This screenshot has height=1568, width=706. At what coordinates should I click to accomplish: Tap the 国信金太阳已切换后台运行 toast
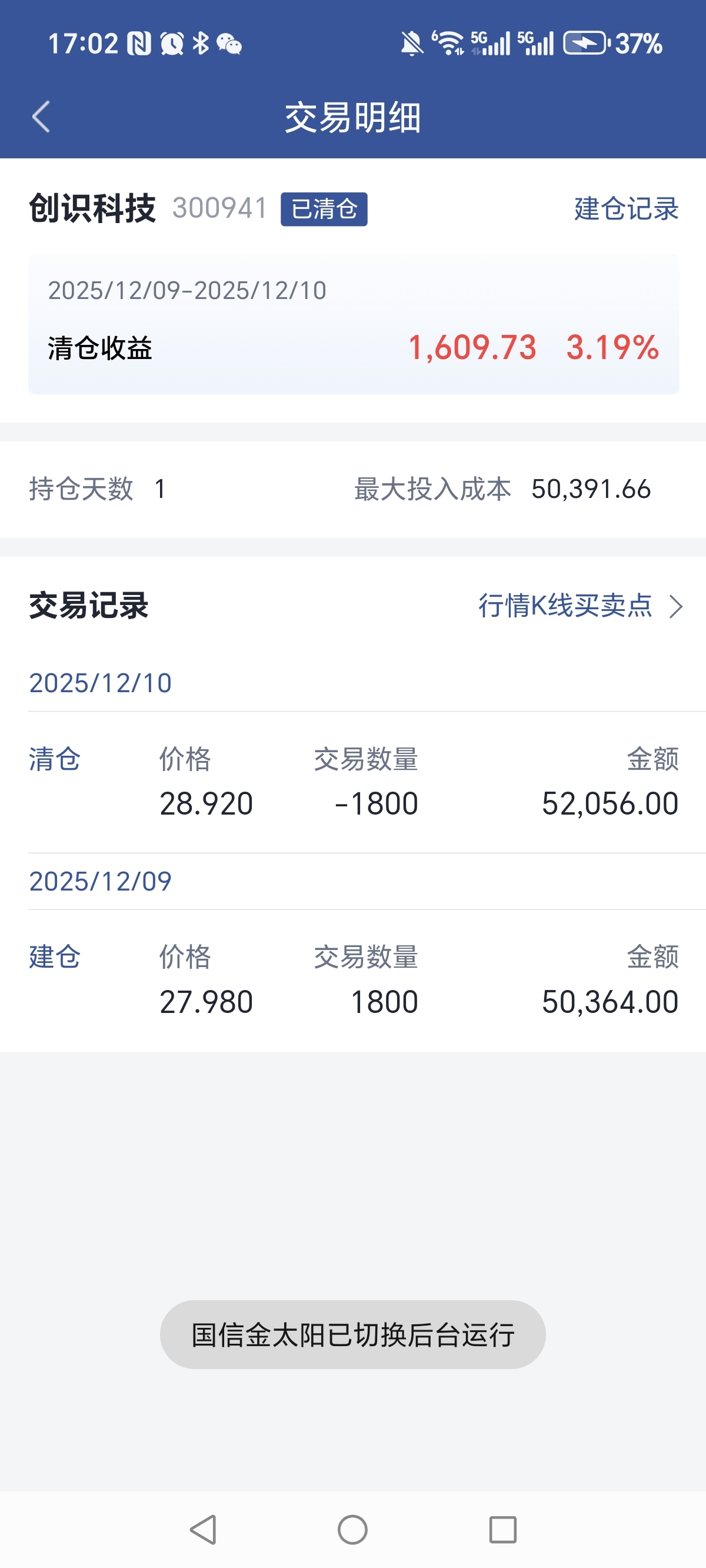point(353,1335)
